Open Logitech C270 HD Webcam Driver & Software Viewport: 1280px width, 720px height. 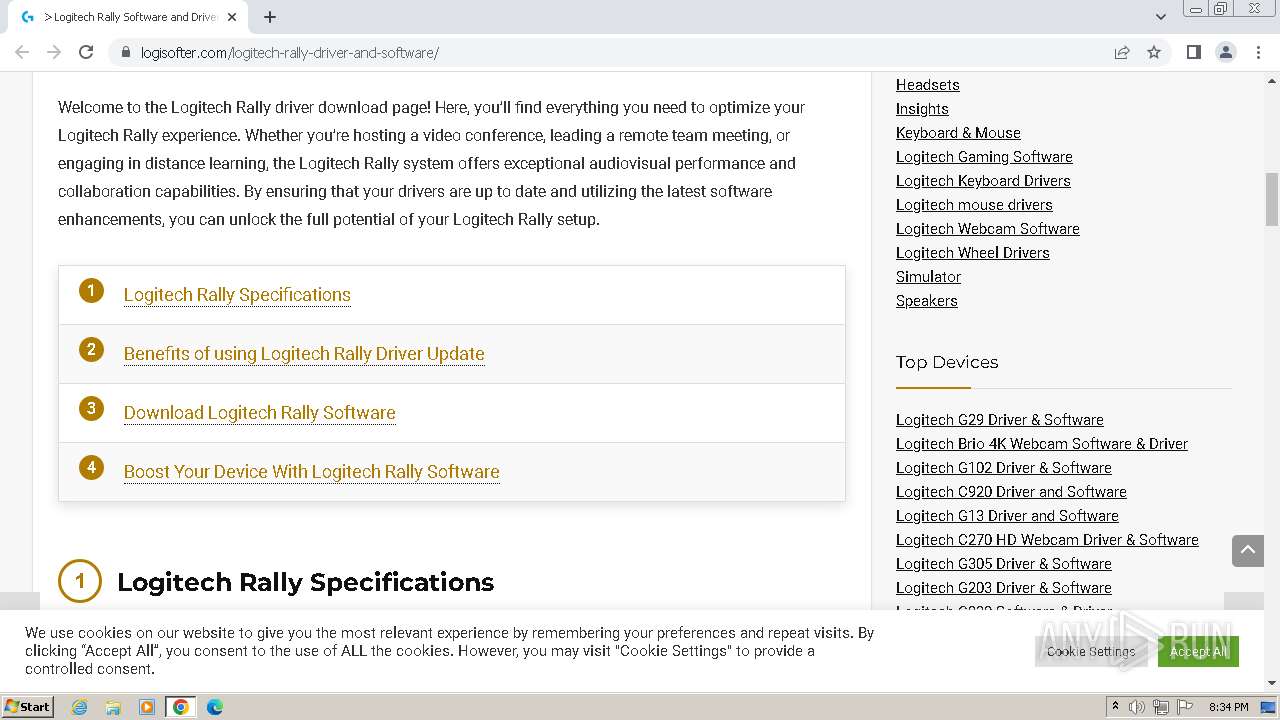coord(1047,540)
